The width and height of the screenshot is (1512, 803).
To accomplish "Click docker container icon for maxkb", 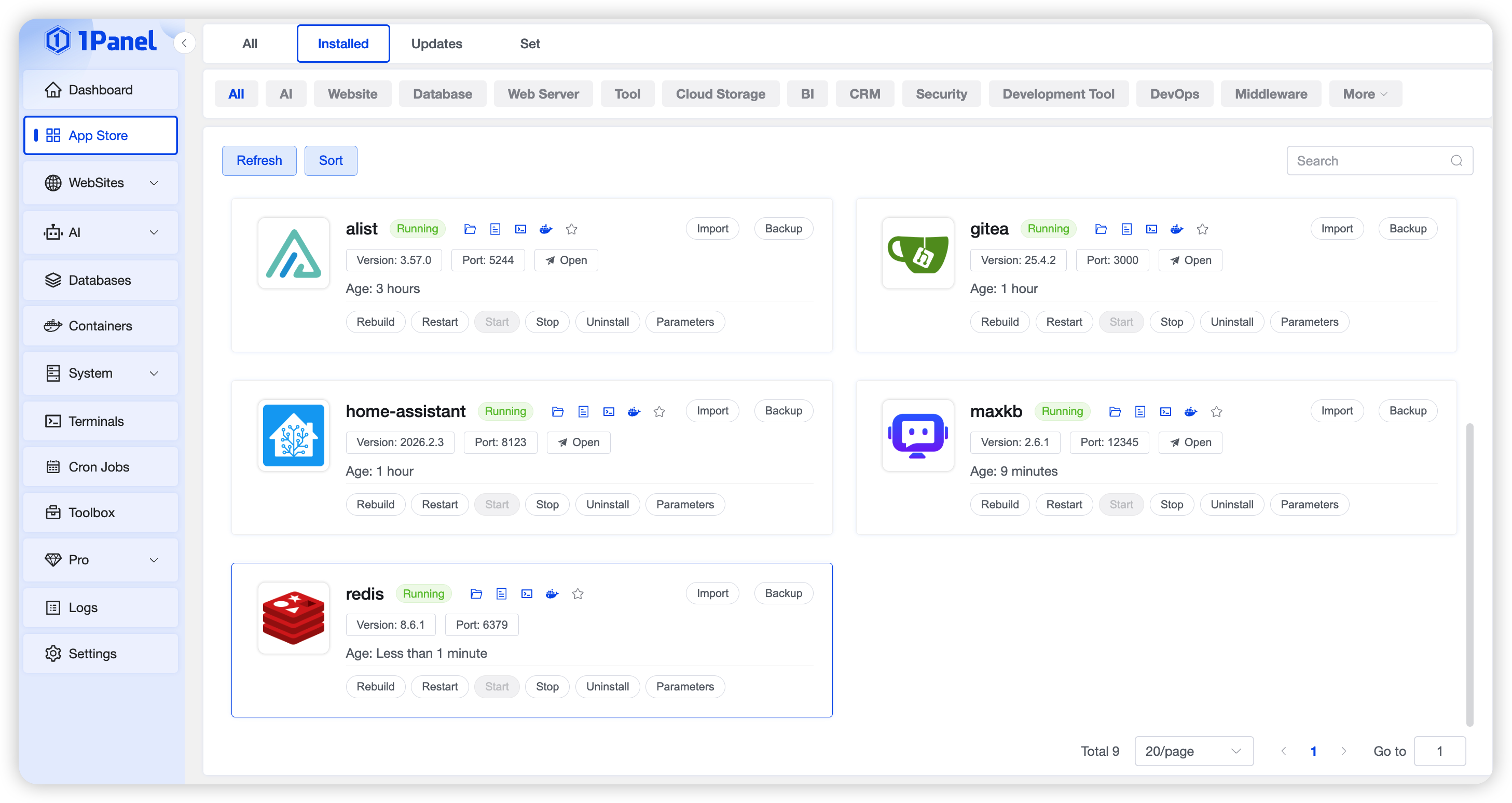I will point(1190,411).
